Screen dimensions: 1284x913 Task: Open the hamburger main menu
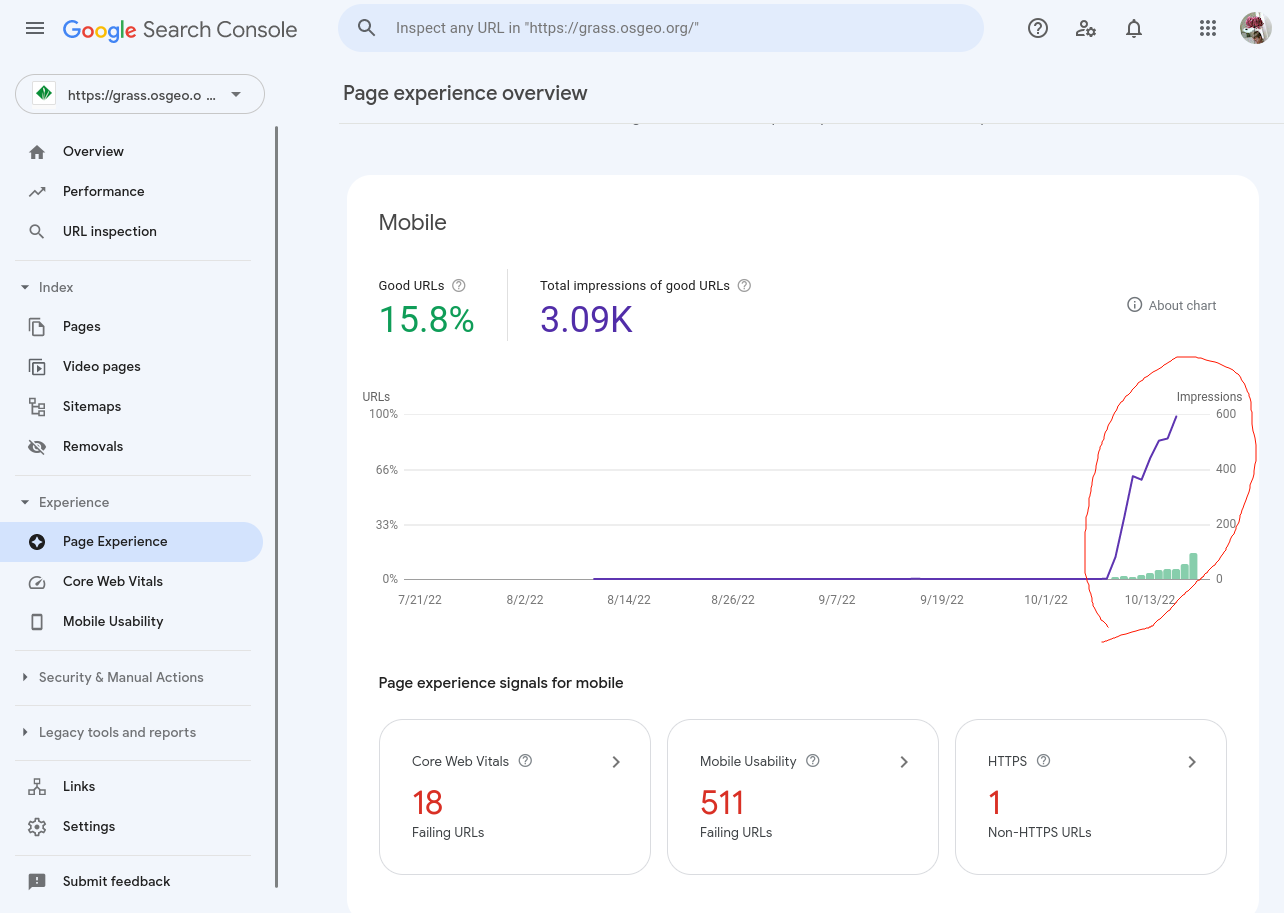(35, 28)
